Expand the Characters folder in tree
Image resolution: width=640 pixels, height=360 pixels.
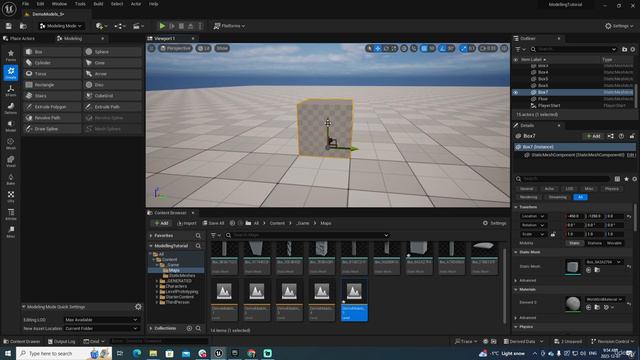point(157,286)
